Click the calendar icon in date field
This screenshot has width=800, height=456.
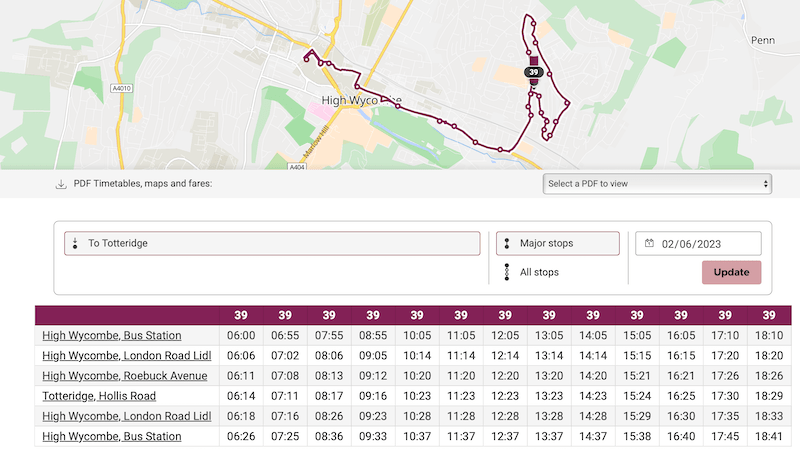click(649, 243)
